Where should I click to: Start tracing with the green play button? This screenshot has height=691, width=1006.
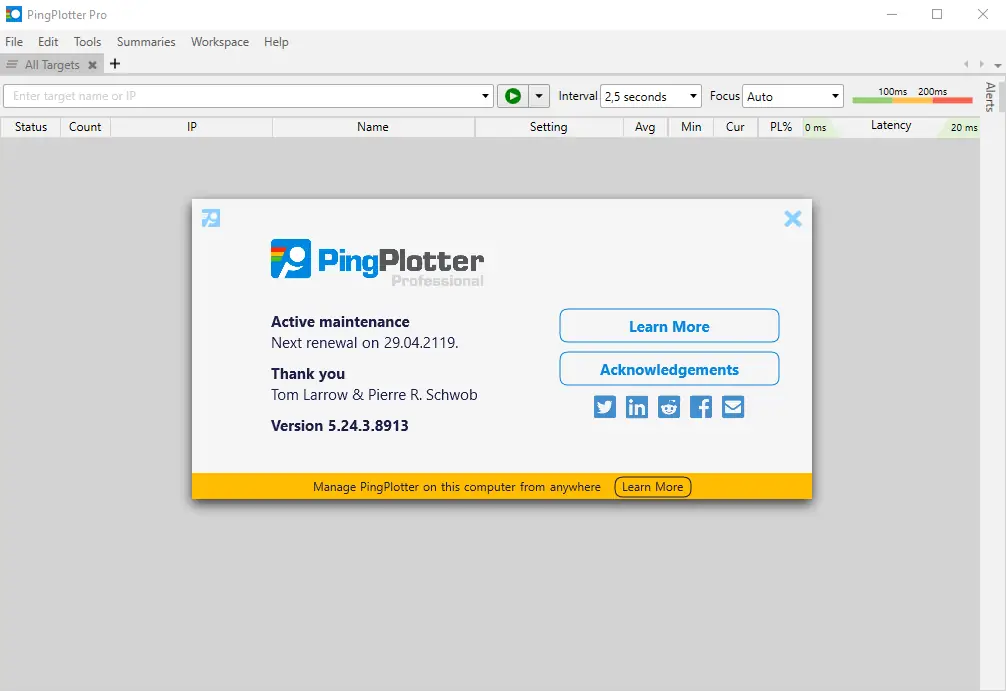pyautogui.click(x=513, y=96)
